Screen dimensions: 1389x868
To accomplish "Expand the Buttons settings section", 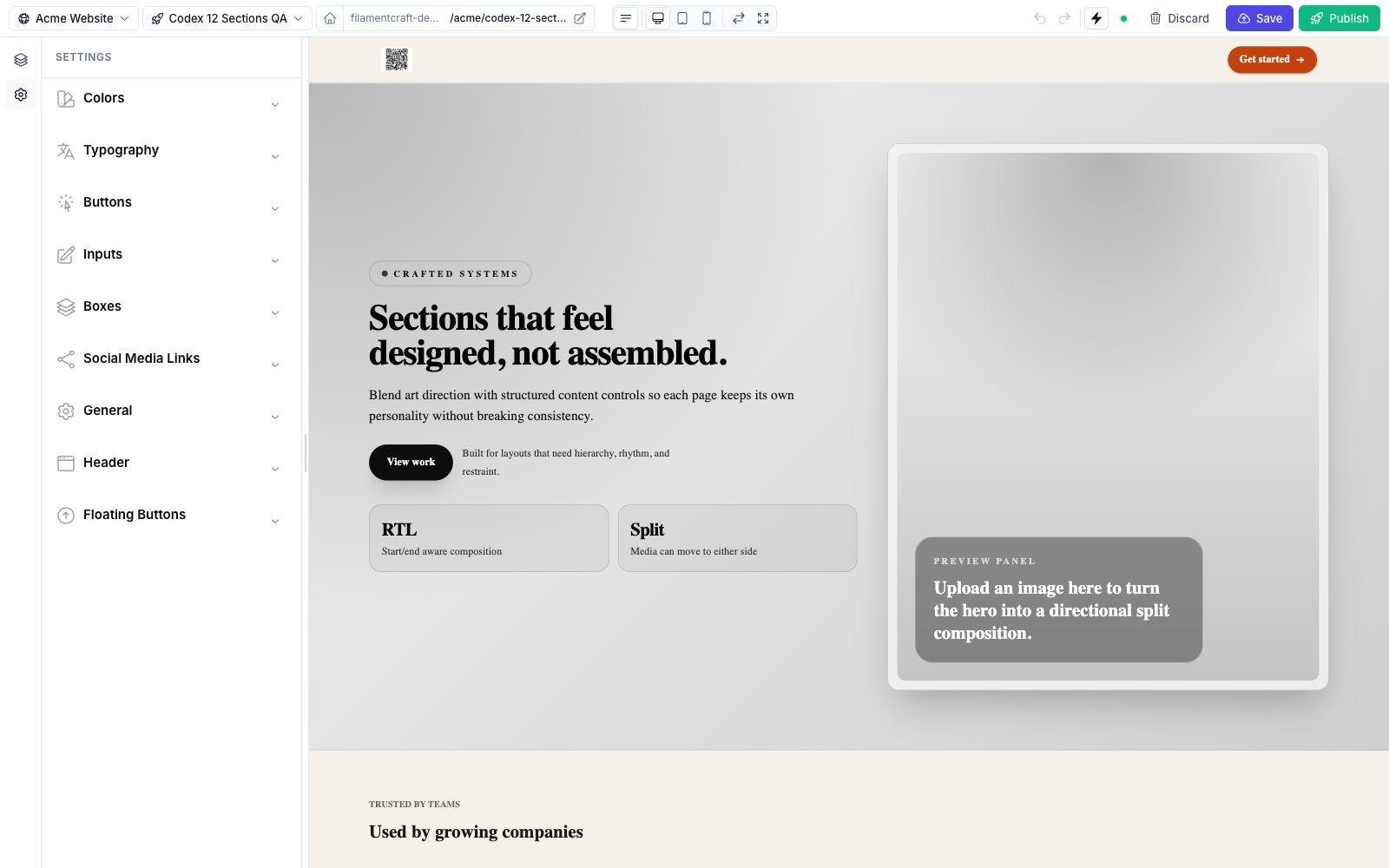I will 172,204.
